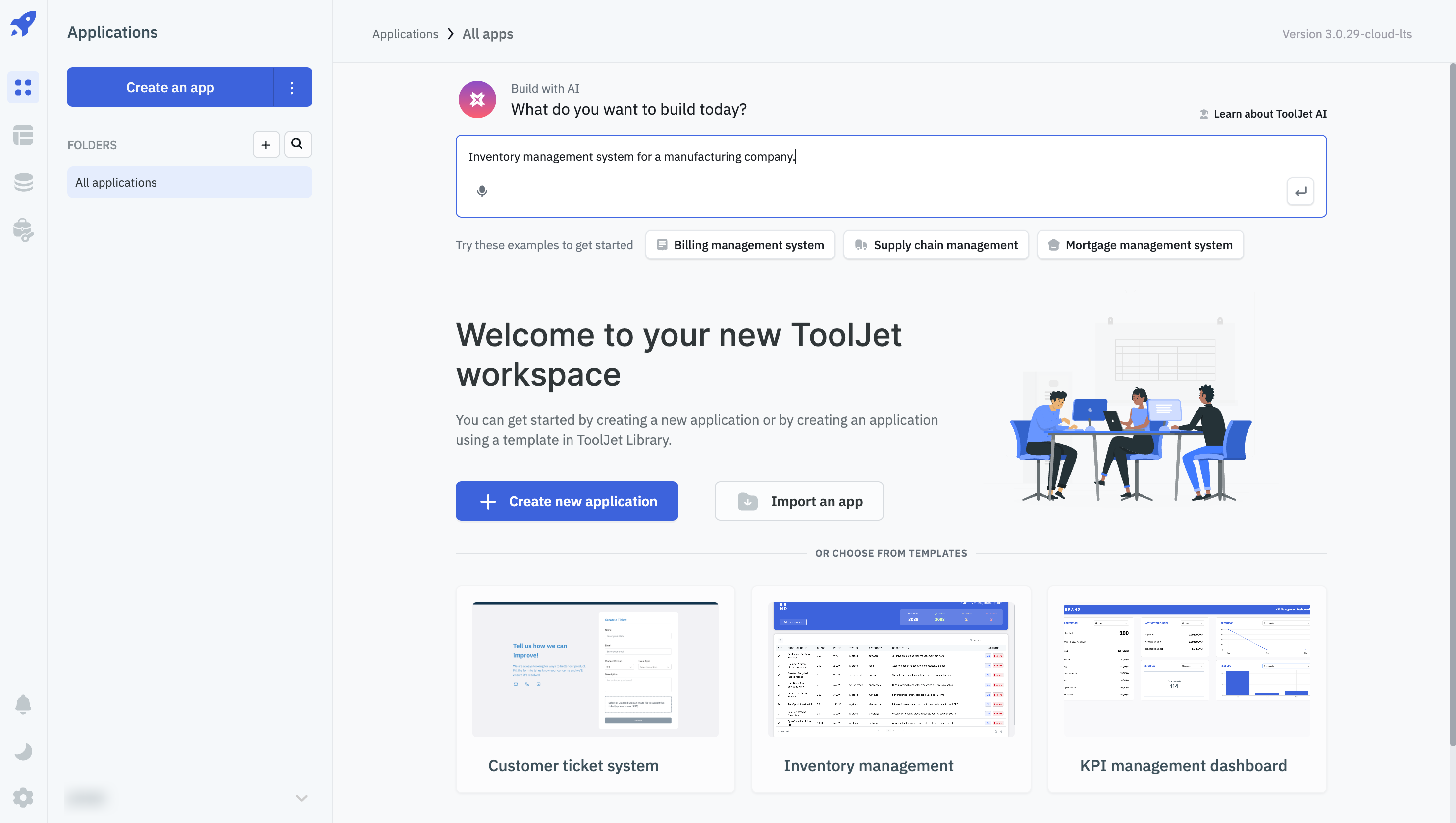1456x823 pixels.
Task: Choose the Billing management system example
Action: coord(740,245)
